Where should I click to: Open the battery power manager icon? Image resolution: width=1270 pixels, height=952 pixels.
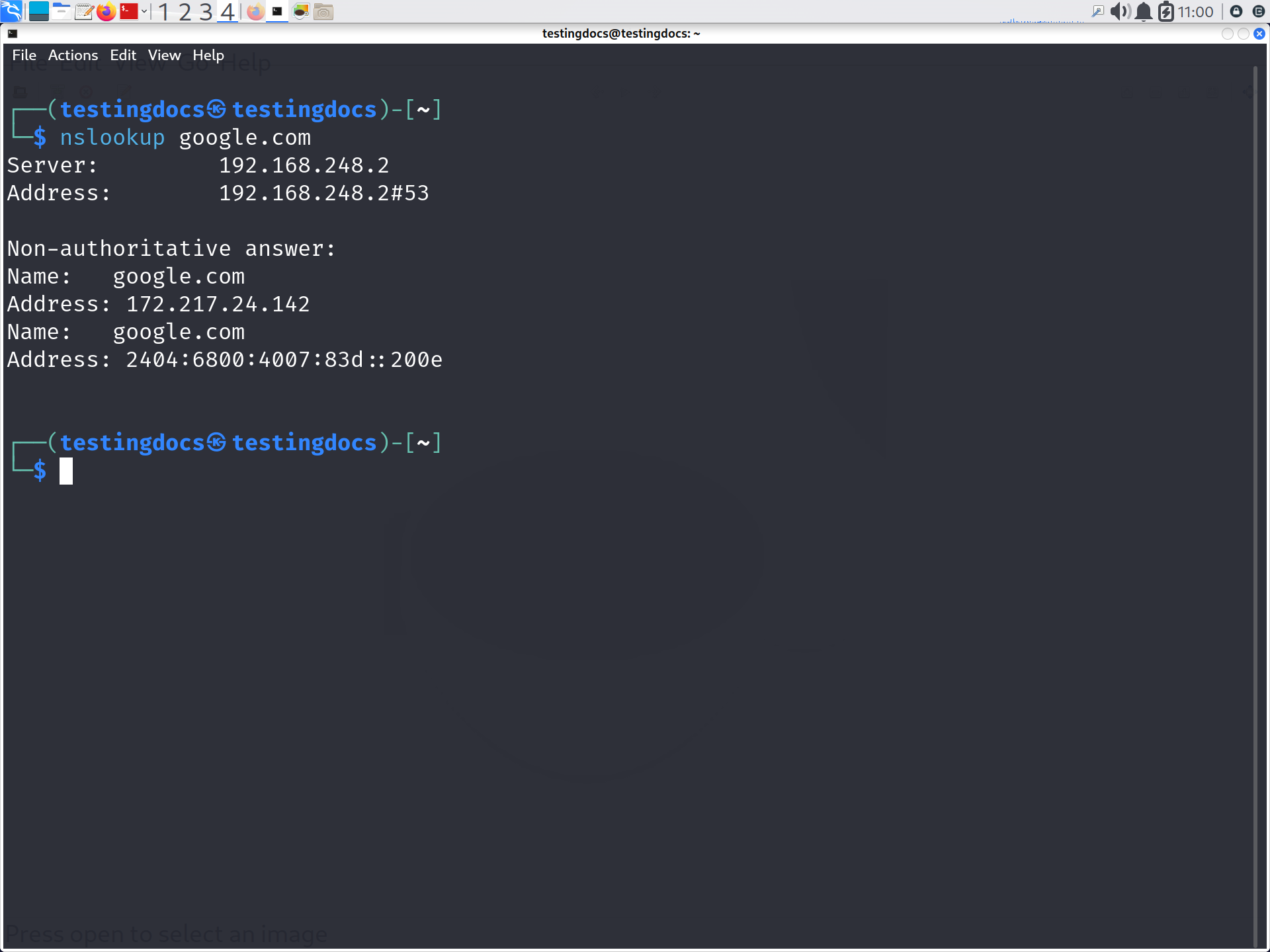(1166, 11)
